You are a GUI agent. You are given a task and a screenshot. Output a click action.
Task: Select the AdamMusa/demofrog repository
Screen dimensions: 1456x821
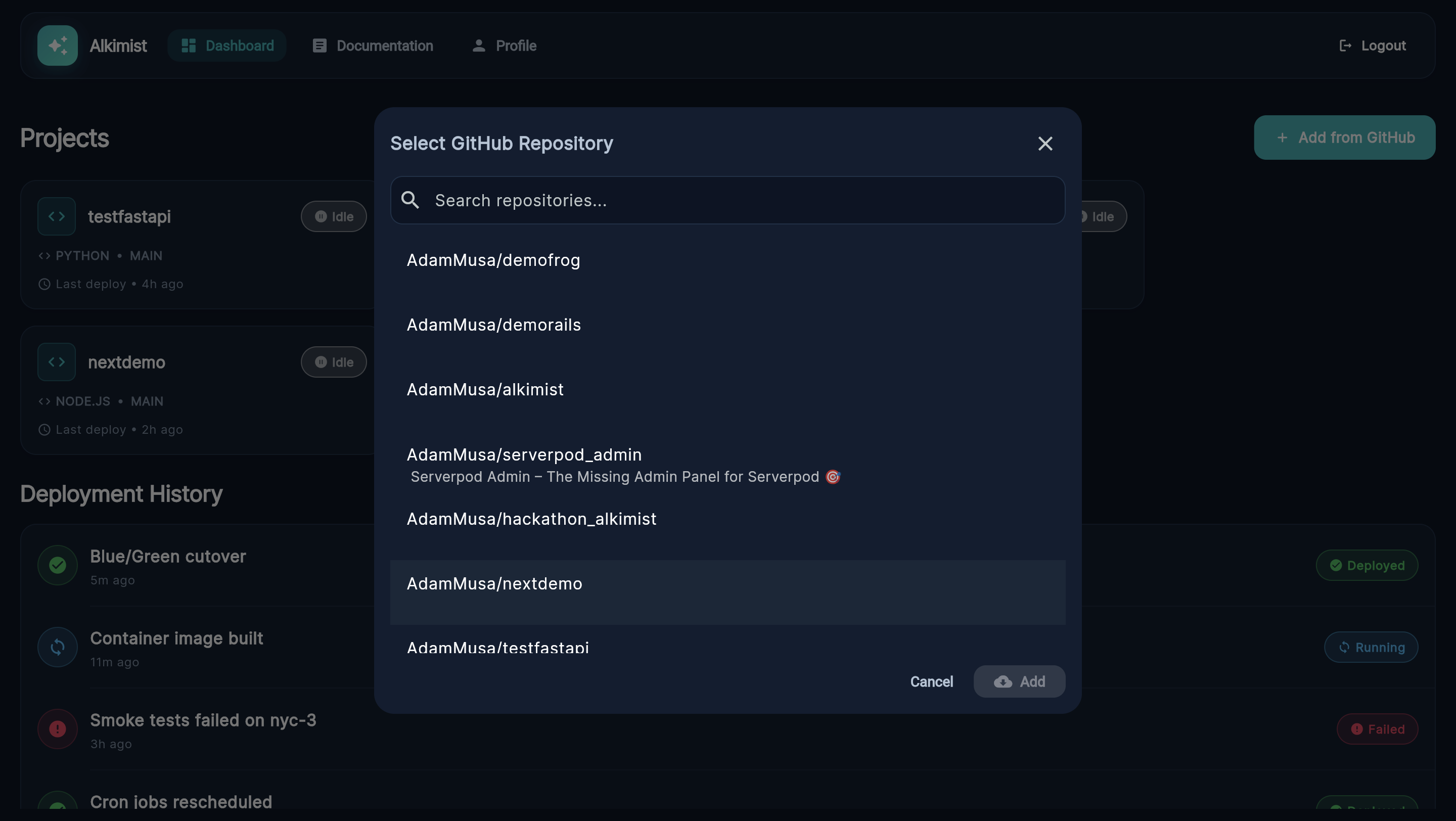point(493,260)
